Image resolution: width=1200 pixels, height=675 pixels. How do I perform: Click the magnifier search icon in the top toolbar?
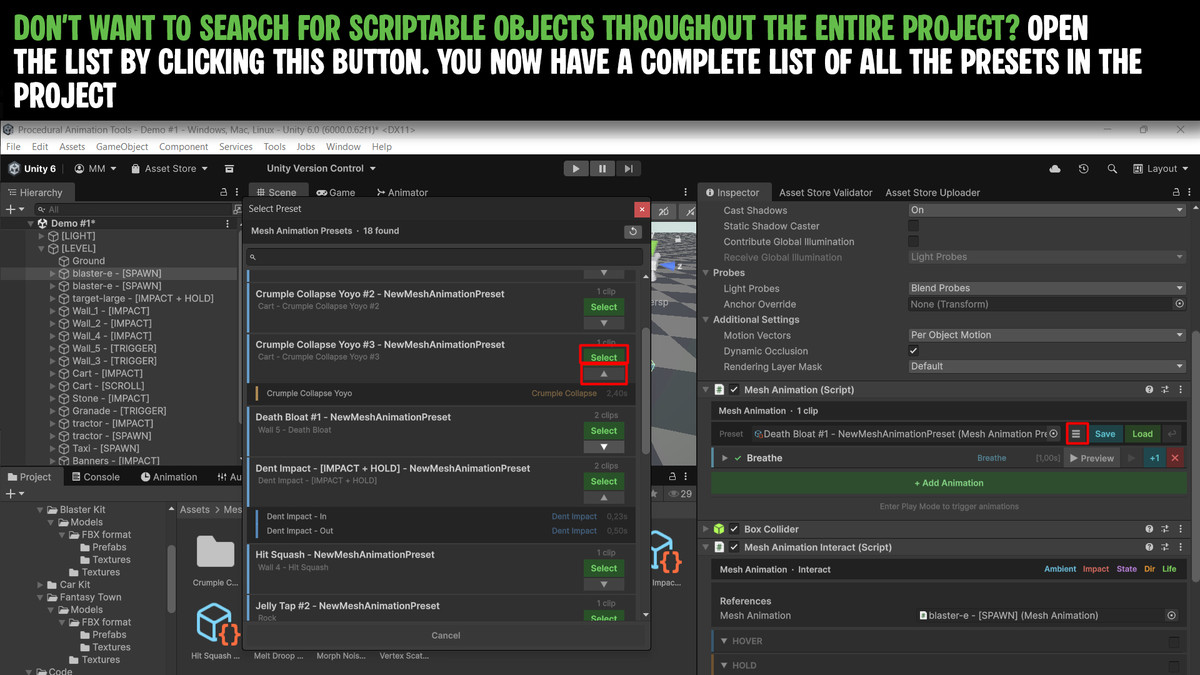tap(1112, 169)
